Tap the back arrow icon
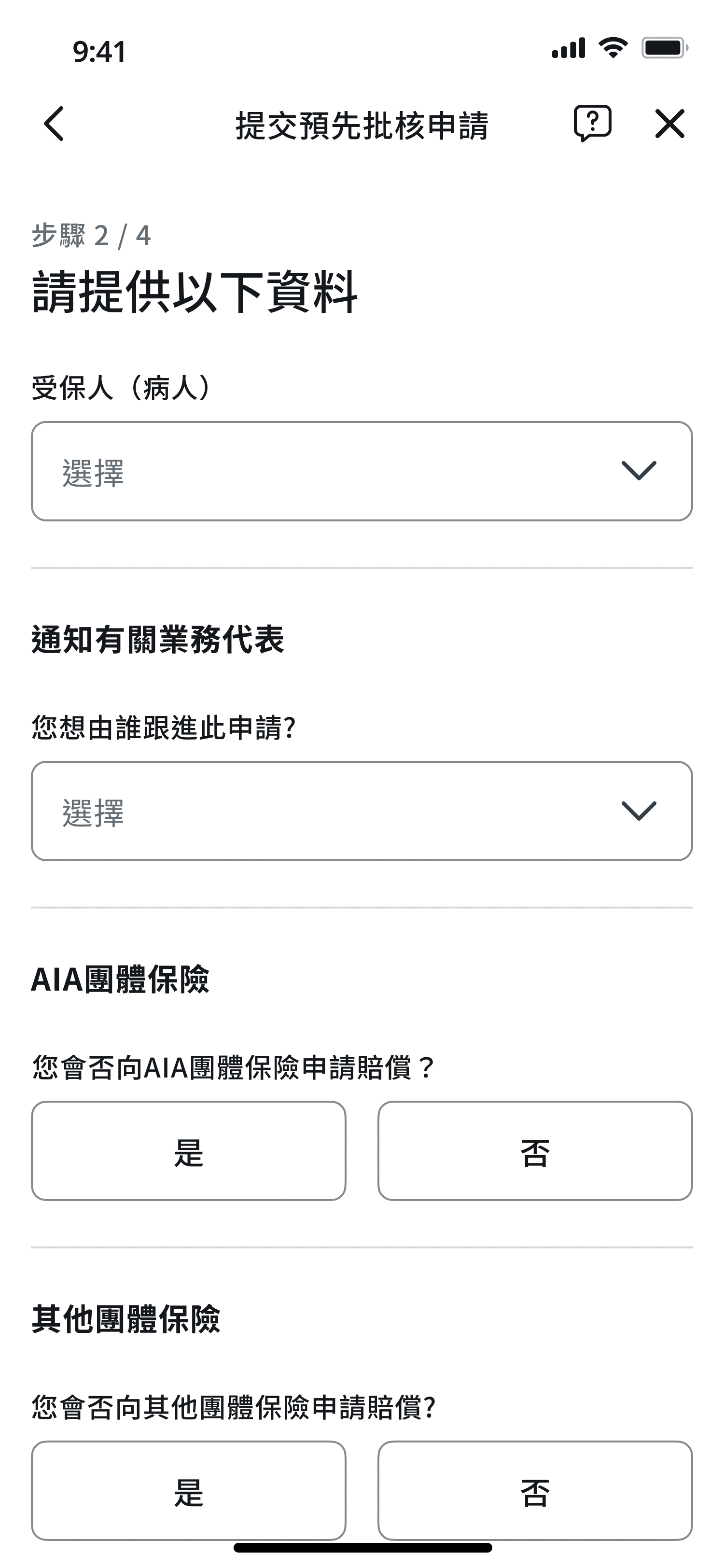 (x=54, y=124)
